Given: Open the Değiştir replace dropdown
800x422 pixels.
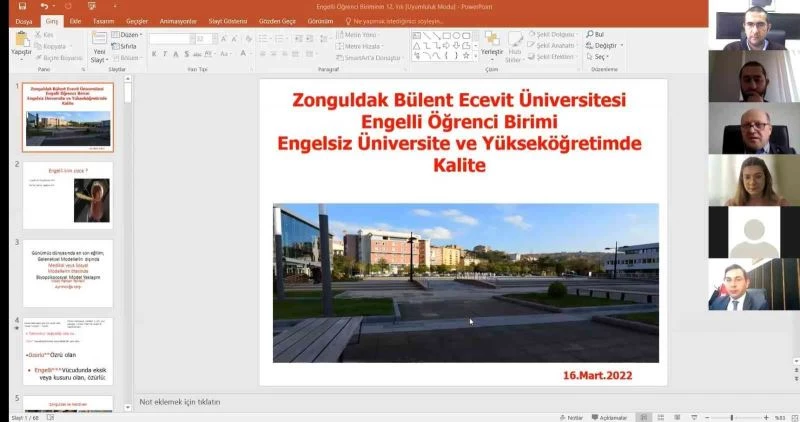Looking at the screenshot, I should 605,45.
